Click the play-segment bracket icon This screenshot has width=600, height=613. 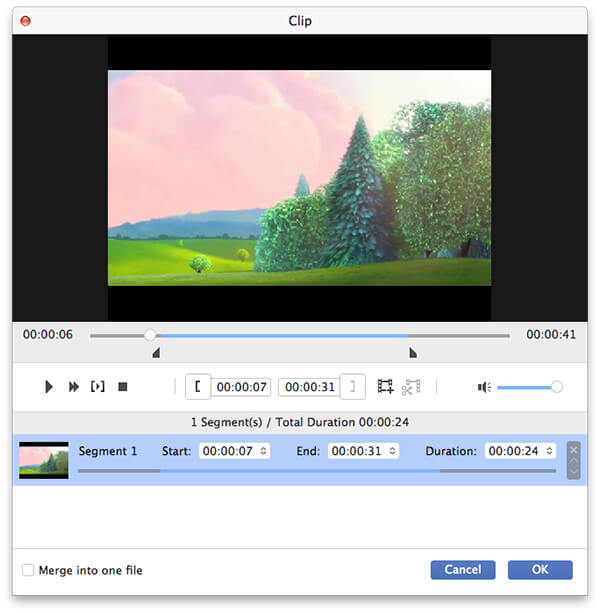pyautogui.click(x=98, y=386)
